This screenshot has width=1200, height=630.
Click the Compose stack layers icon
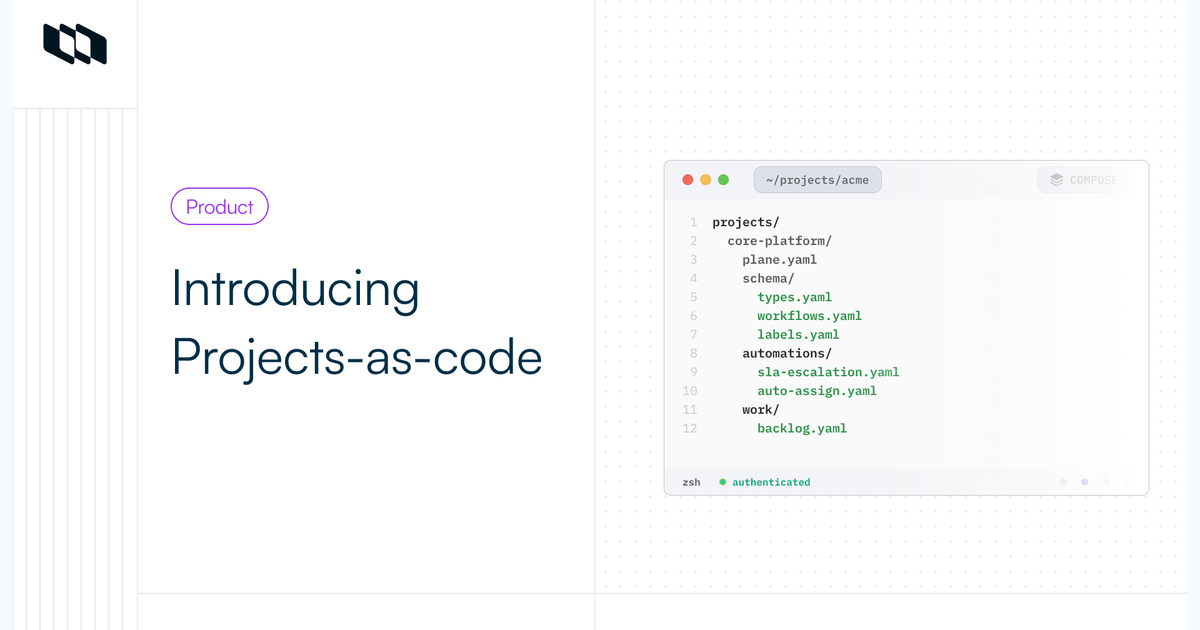(x=1056, y=180)
